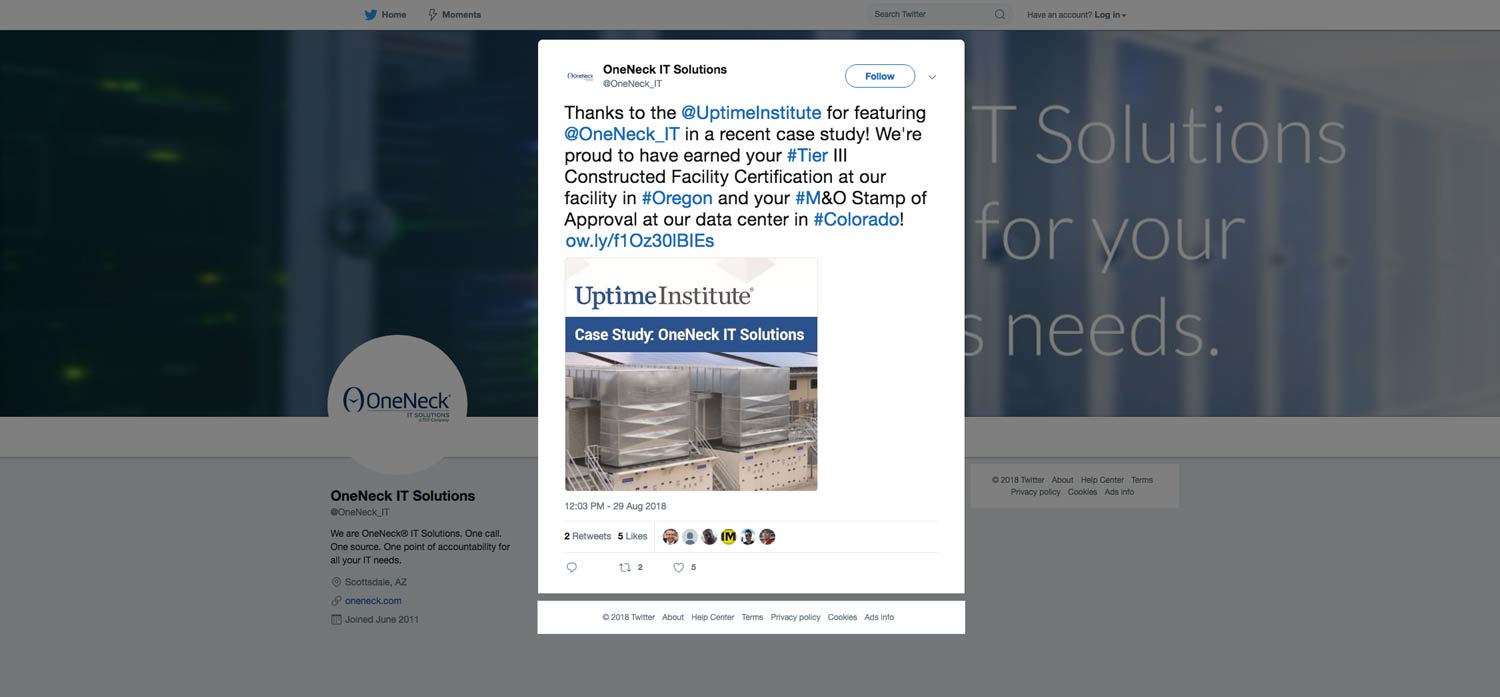Open @OneNeck_IT mention inside tweet text
The height and width of the screenshot is (697, 1500).
point(622,134)
